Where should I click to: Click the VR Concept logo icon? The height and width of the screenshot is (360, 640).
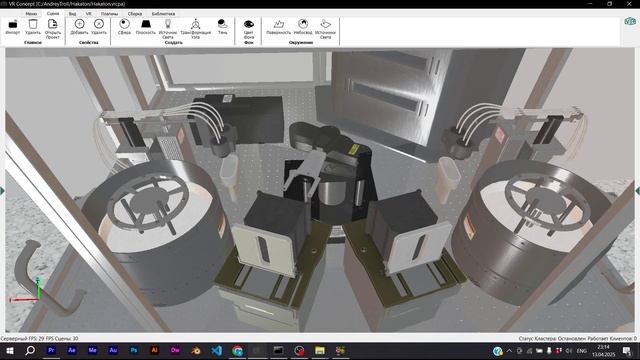630,21
